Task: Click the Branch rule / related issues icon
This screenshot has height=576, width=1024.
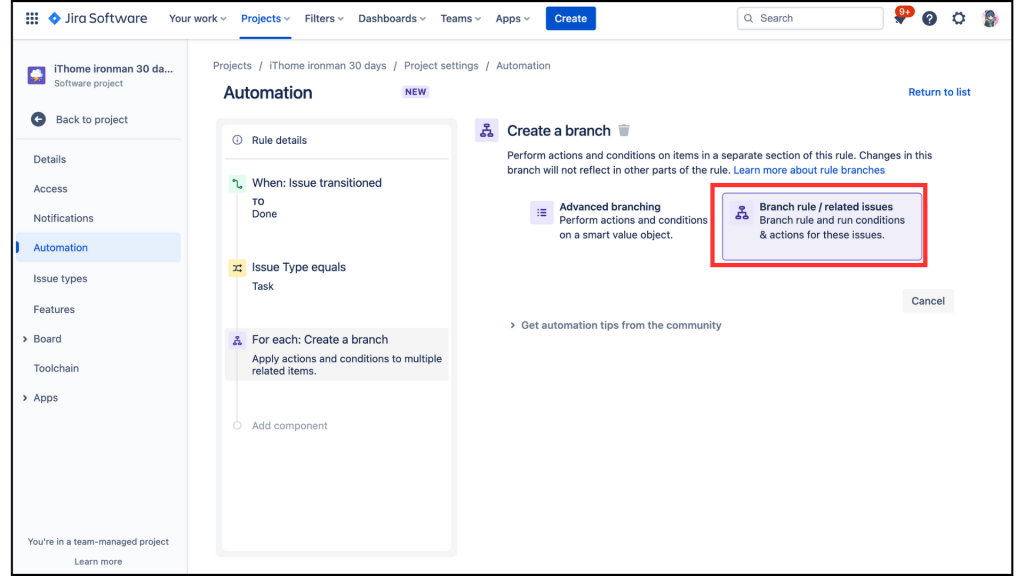Action: [742, 212]
